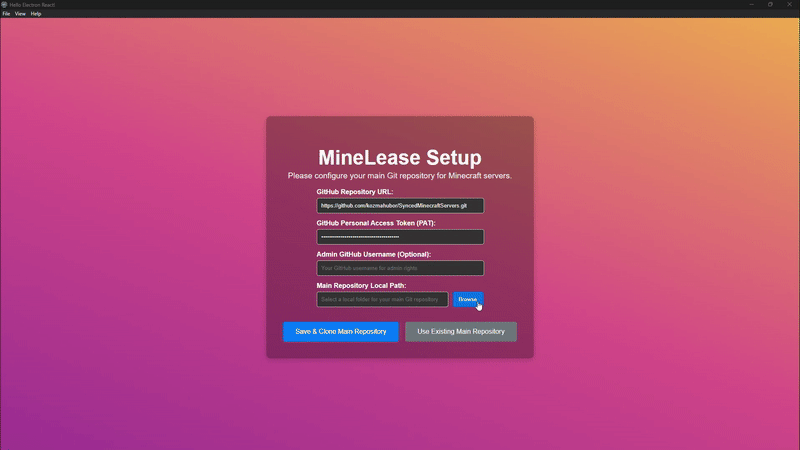Click the MineLease Setup heading
This screenshot has width=800, height=450.
400,158
